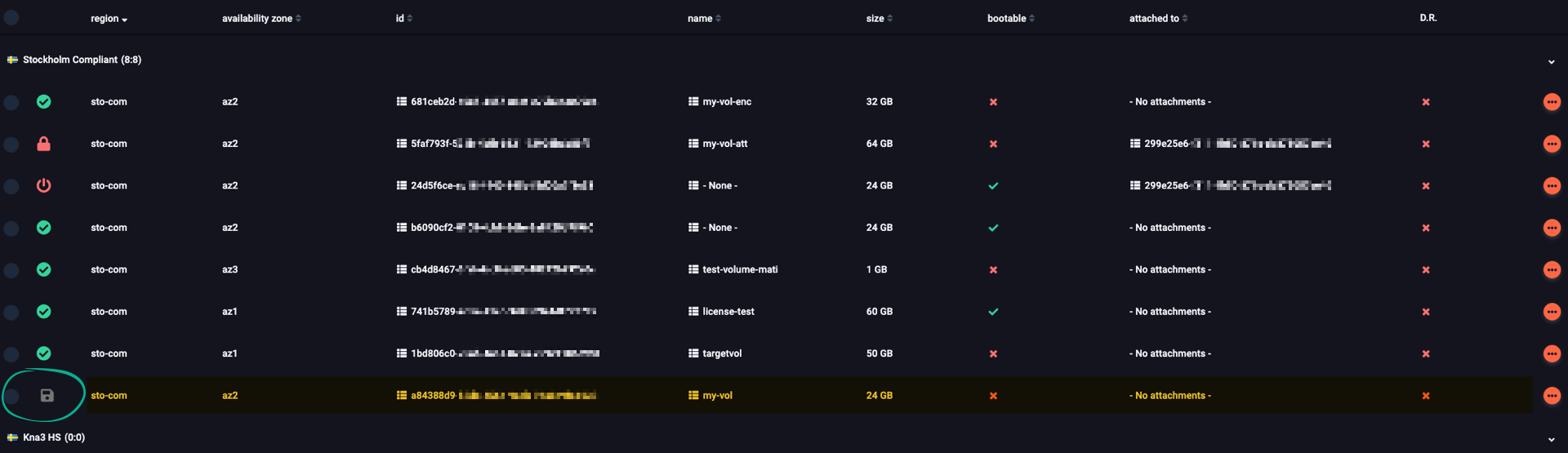
Task: Click the license-test name
Action: click(728, 312)
